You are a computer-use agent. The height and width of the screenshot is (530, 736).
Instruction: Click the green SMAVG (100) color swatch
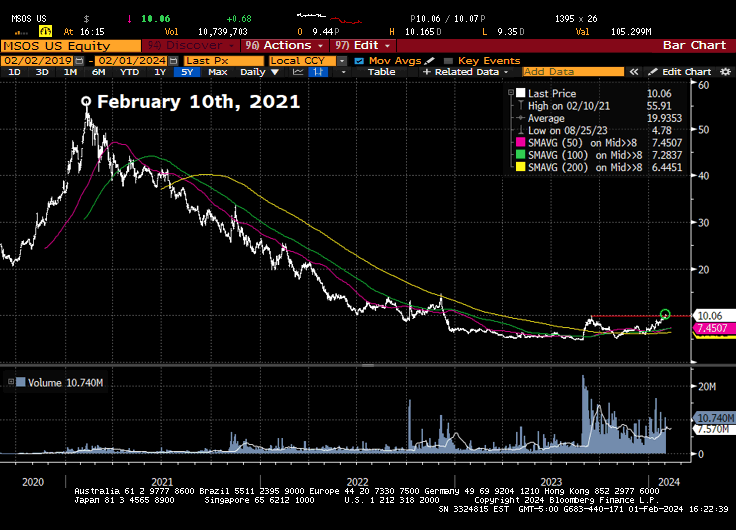(521, 155)
